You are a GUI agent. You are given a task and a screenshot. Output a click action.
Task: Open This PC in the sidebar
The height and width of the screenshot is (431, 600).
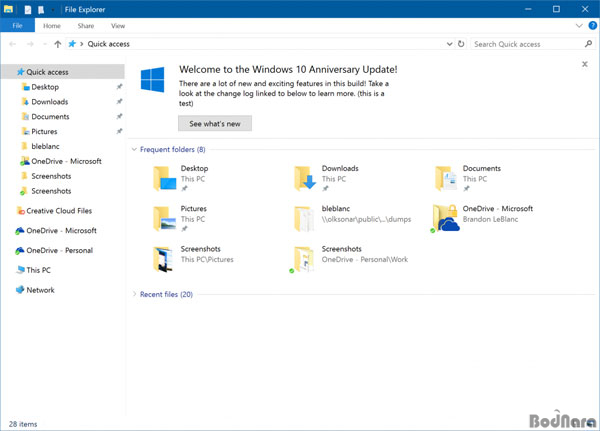38,270
